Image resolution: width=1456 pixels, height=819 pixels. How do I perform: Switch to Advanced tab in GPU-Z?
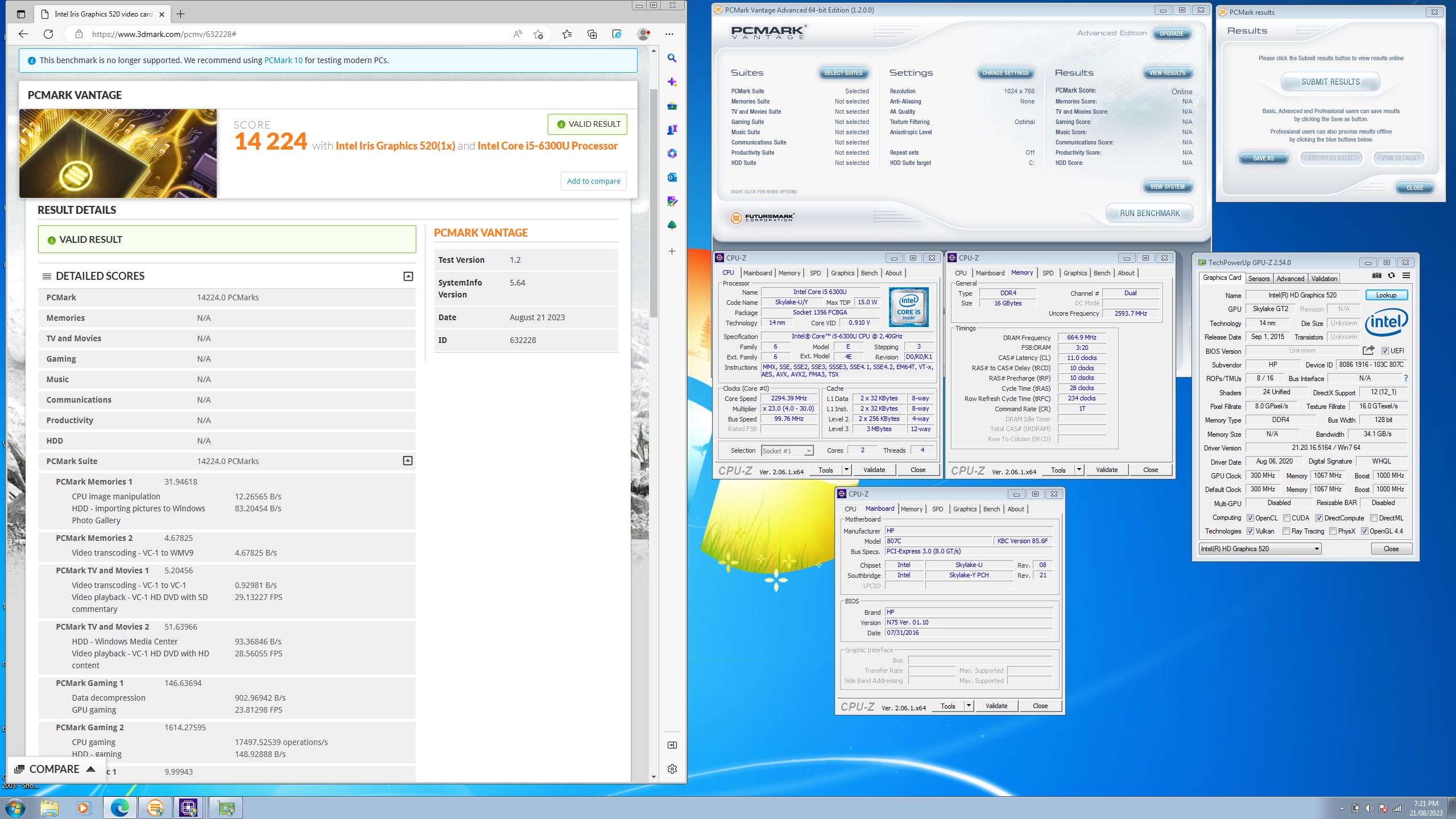(1290, 279)
